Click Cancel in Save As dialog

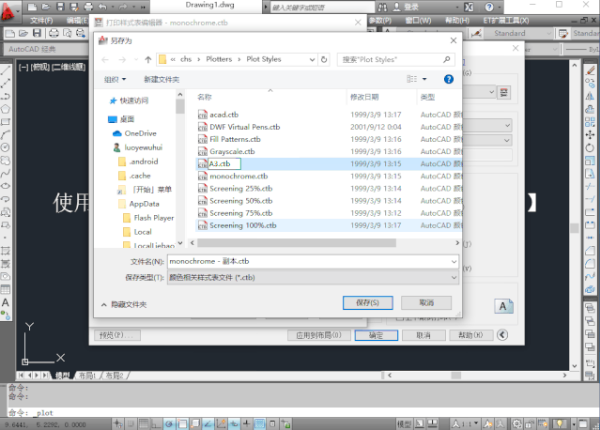pyautogui.click(x=426, y=303)
